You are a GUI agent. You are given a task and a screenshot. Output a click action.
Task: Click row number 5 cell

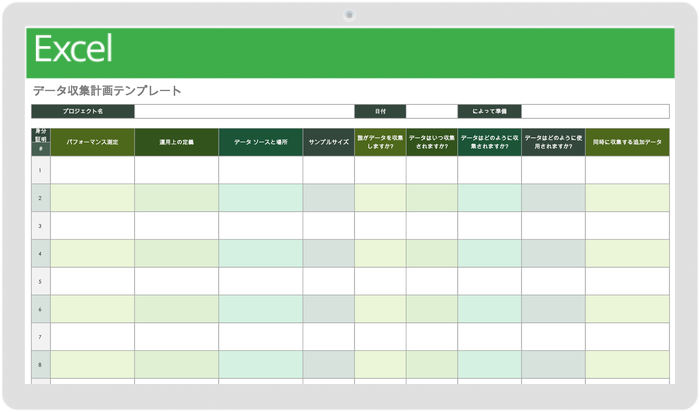pyautogui.click(x=41, y=281)
